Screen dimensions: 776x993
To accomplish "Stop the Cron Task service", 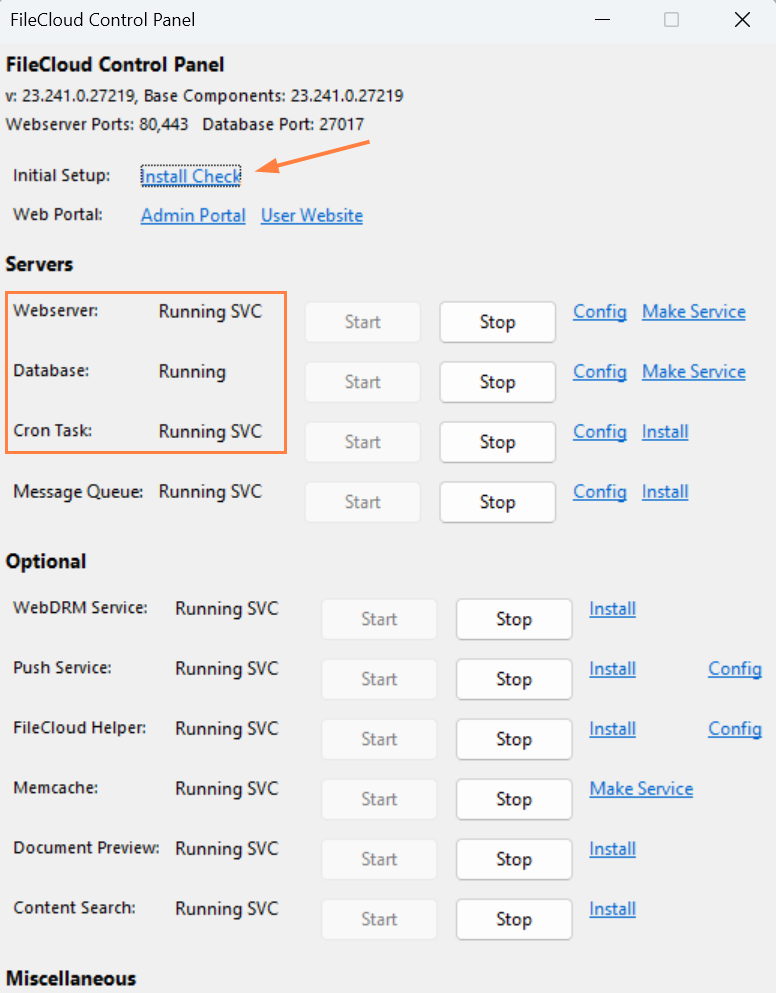I will tap(497, 442).
